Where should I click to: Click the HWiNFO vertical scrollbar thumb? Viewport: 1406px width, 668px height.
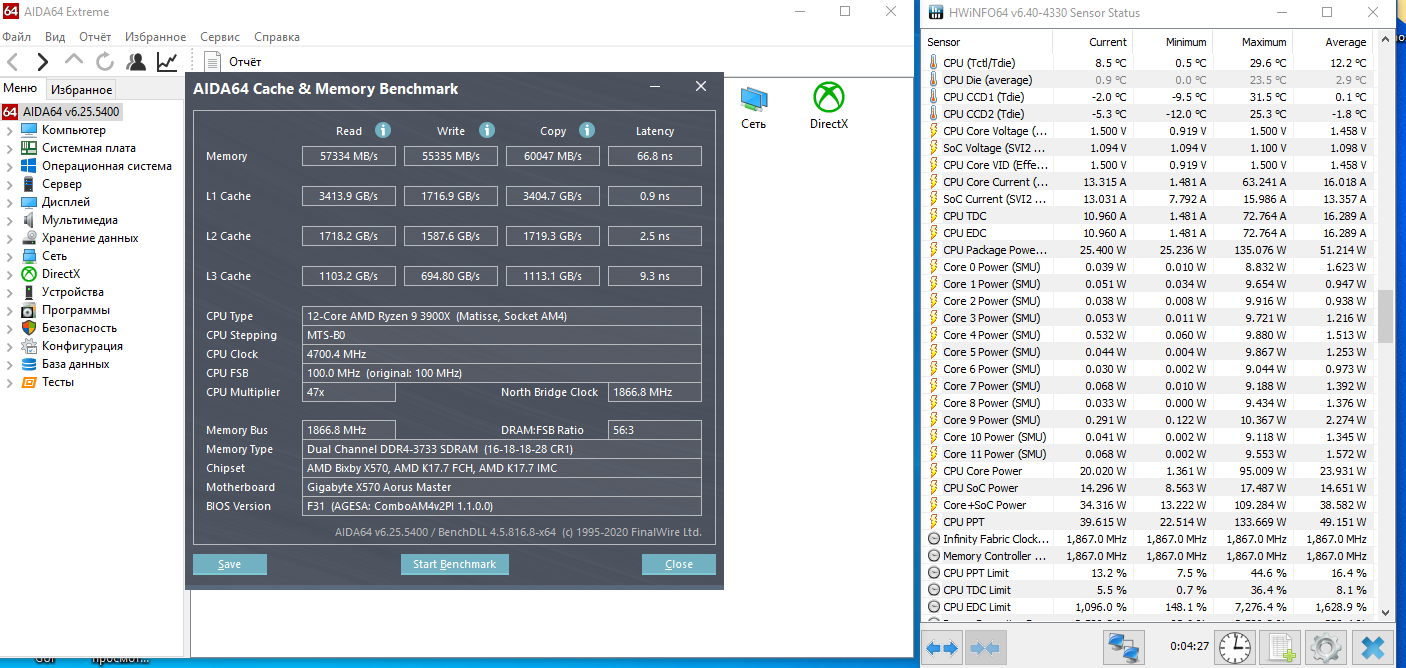[1385, 317]
